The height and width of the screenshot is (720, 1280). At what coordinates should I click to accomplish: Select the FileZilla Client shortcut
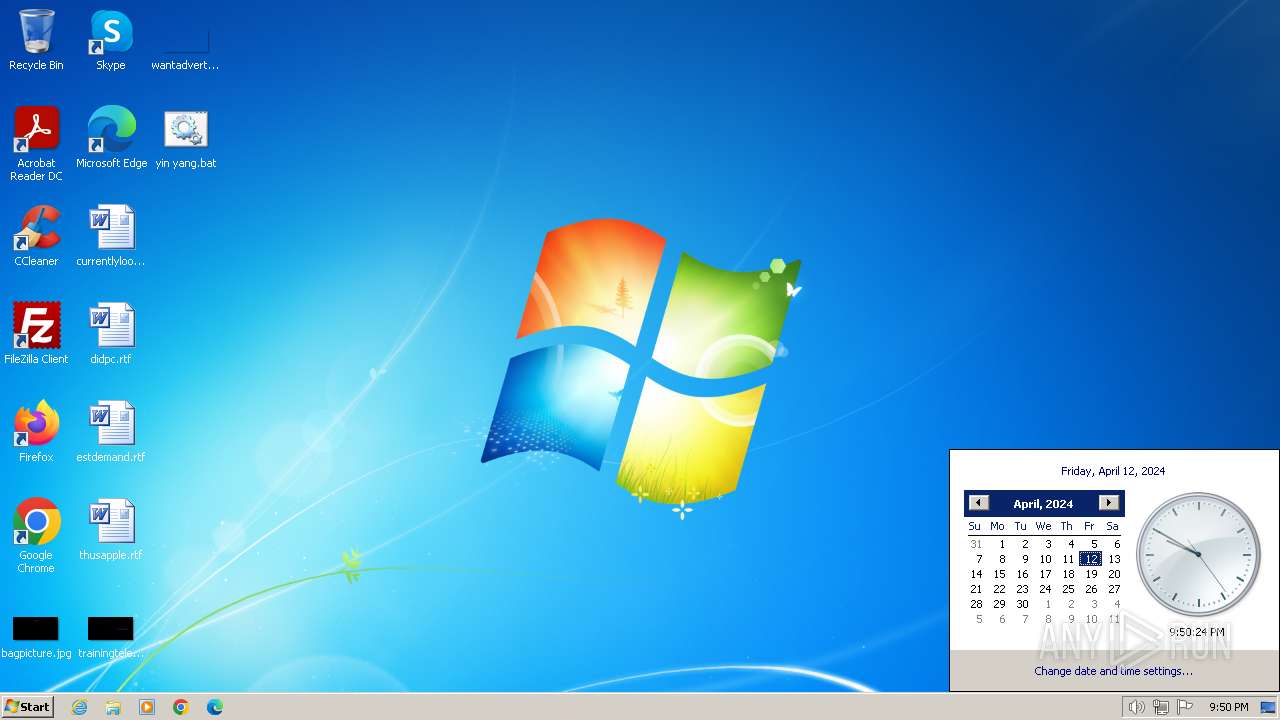(x=36, y=333)
